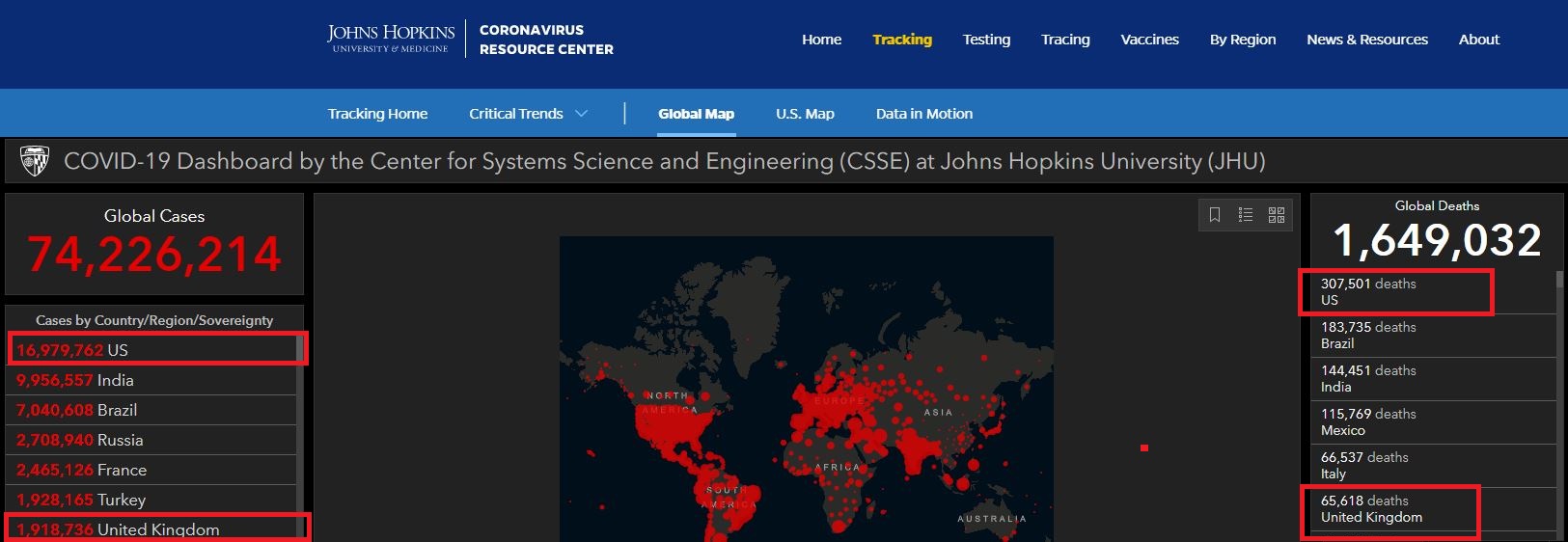
Task: Expand the Critical Trends dropdown chevron
Action: [x=582, y=114]
